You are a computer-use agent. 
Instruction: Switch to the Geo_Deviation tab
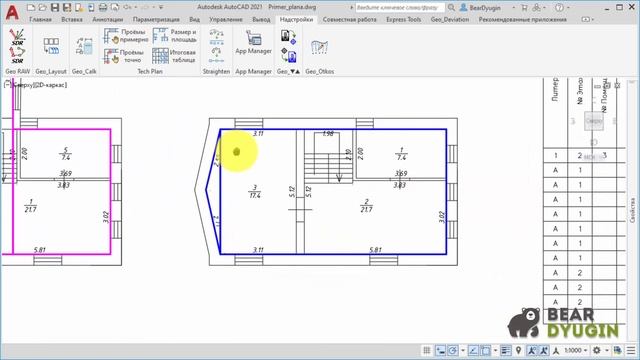tap(450, 19)
